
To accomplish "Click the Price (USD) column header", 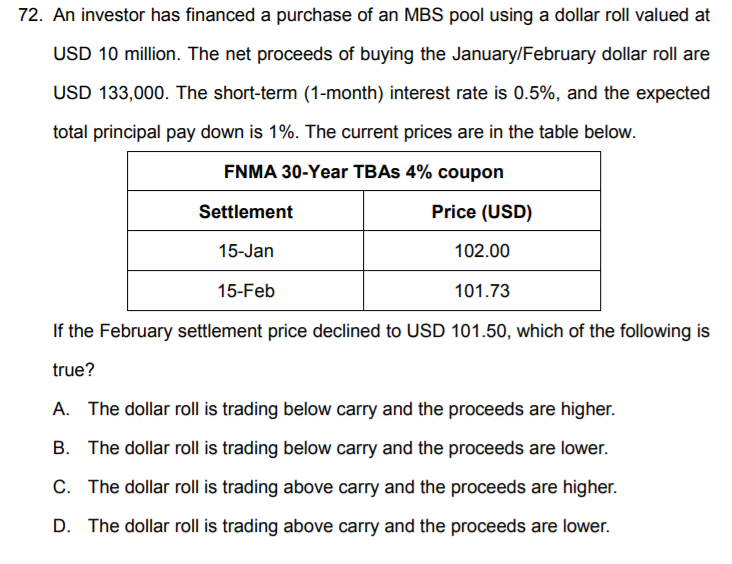I will coord(481,212).
